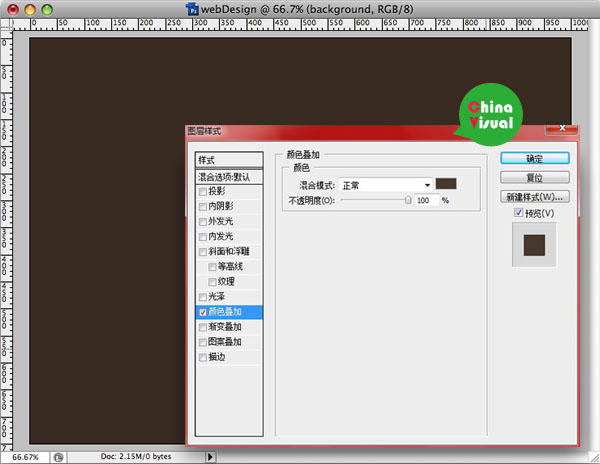The height and width of the screenshot is (464, 600).
Task: Enable the 等高线 contour checkbox
Action: 212,267
